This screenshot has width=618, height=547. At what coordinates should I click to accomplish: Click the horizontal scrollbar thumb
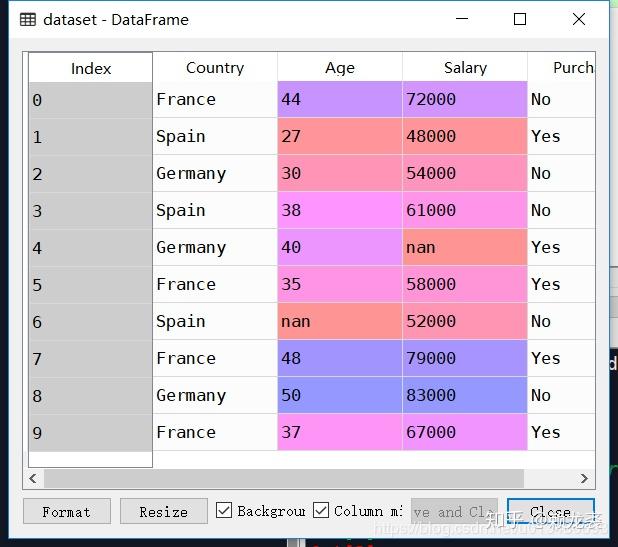(284, 478)
